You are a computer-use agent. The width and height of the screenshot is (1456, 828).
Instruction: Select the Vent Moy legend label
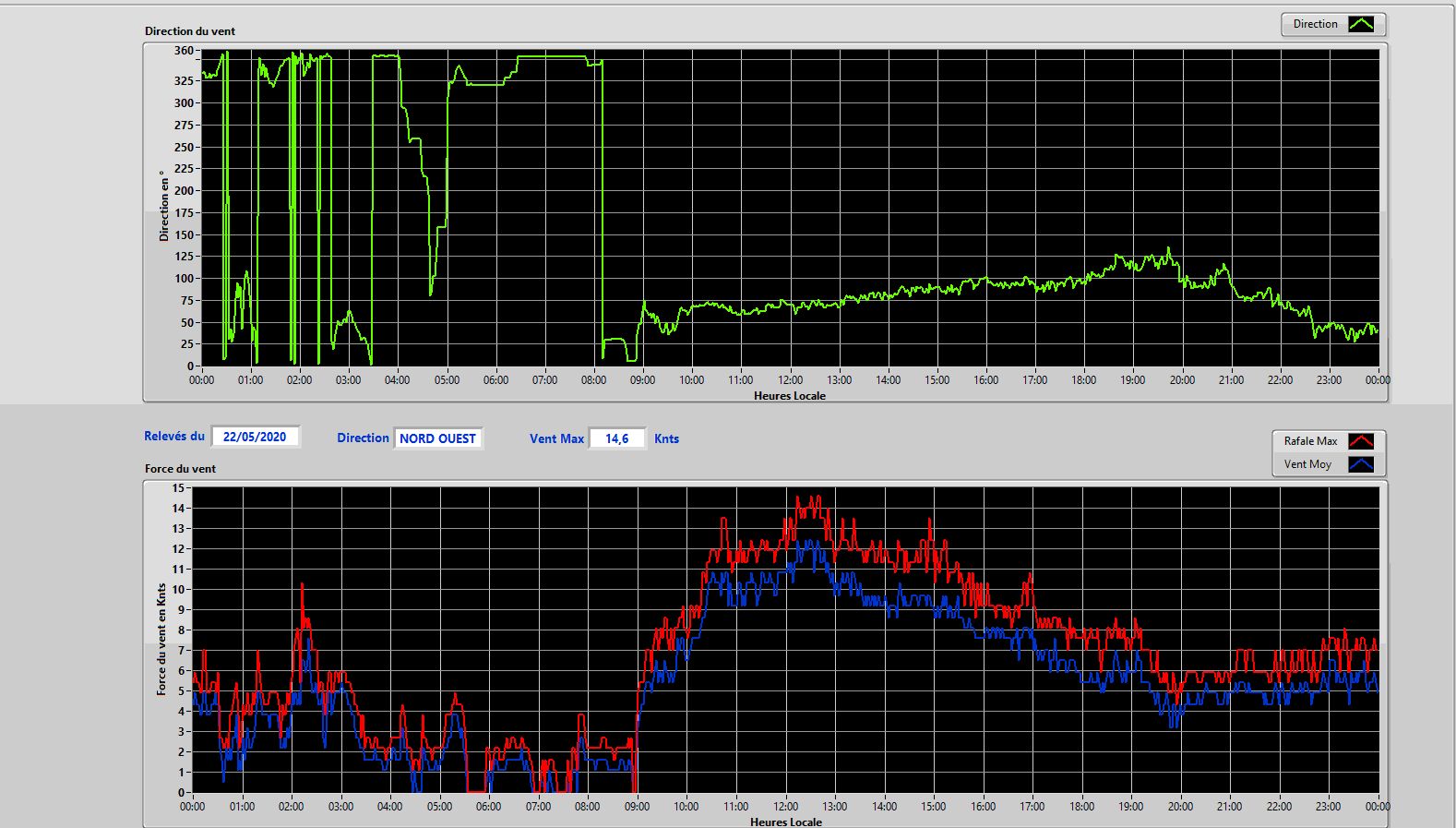(x=1307, y=464)
